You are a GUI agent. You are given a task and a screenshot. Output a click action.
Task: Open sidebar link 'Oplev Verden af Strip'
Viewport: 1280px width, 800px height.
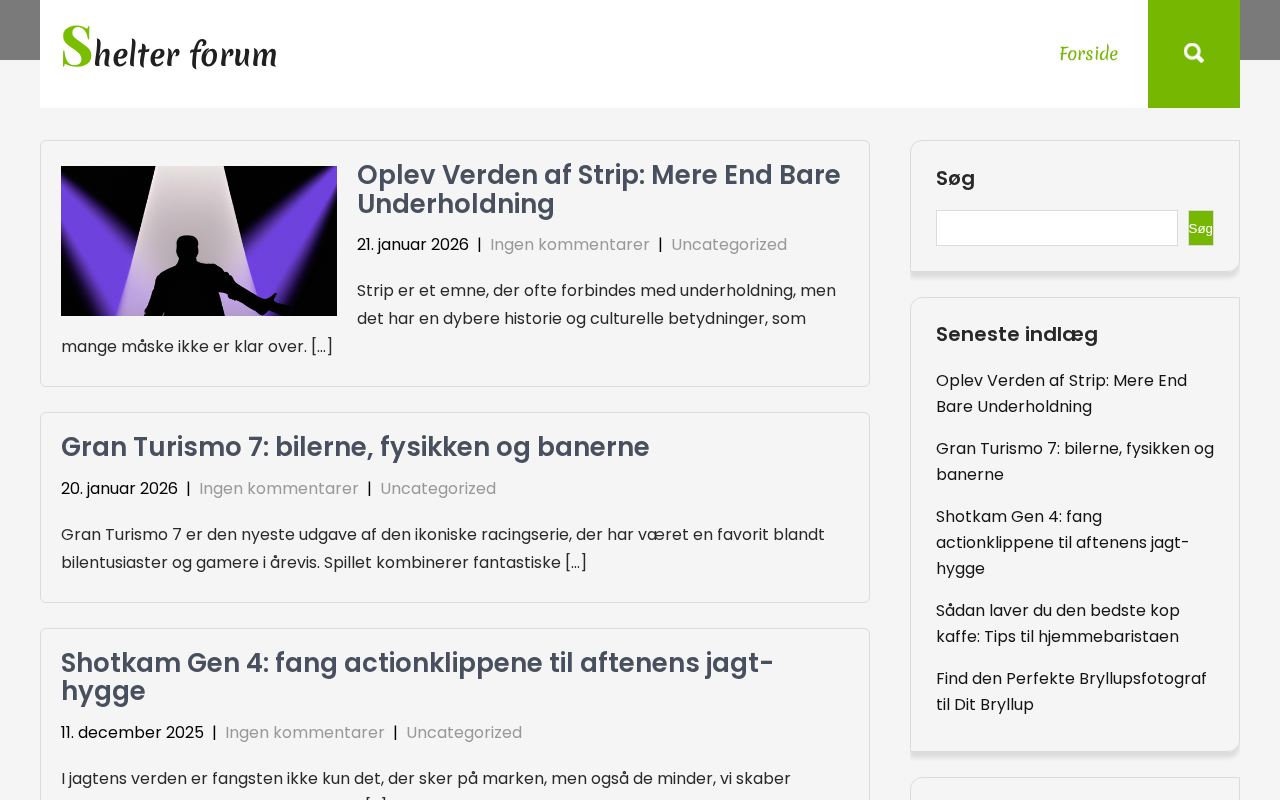coord(1061,394)
